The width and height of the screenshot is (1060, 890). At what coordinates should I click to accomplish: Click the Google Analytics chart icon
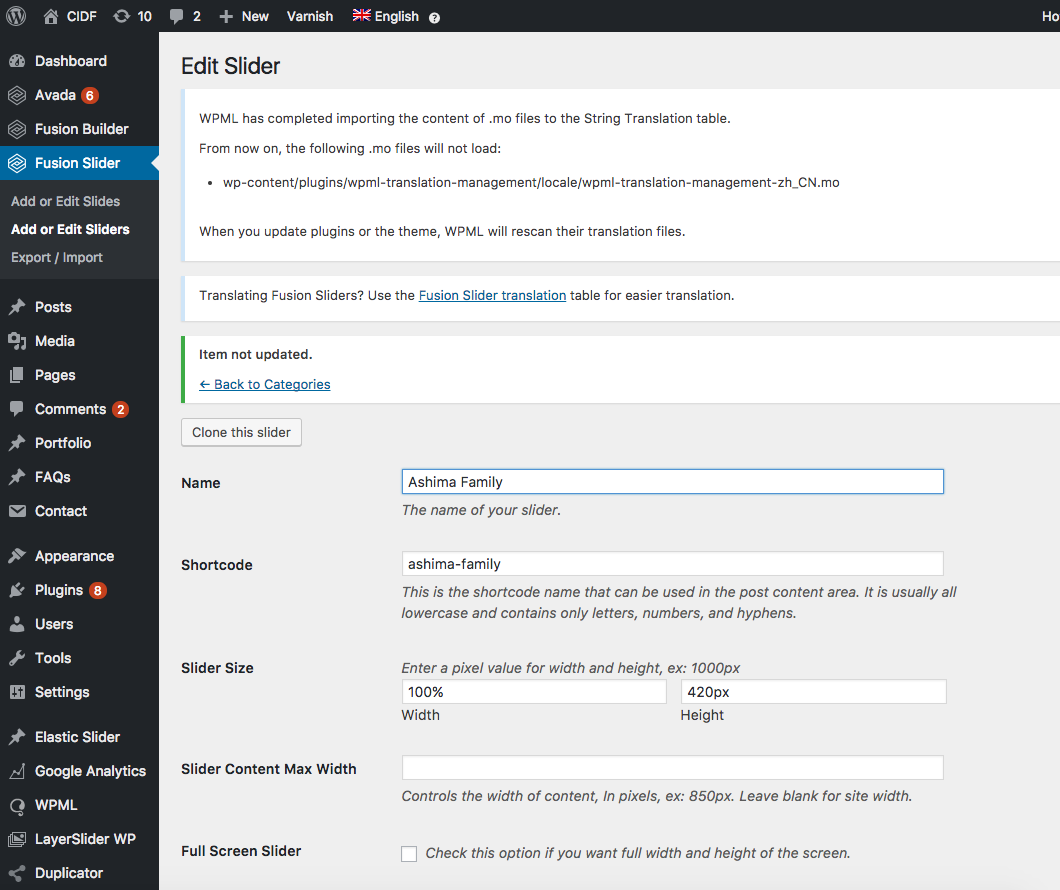tap(17, 771)
